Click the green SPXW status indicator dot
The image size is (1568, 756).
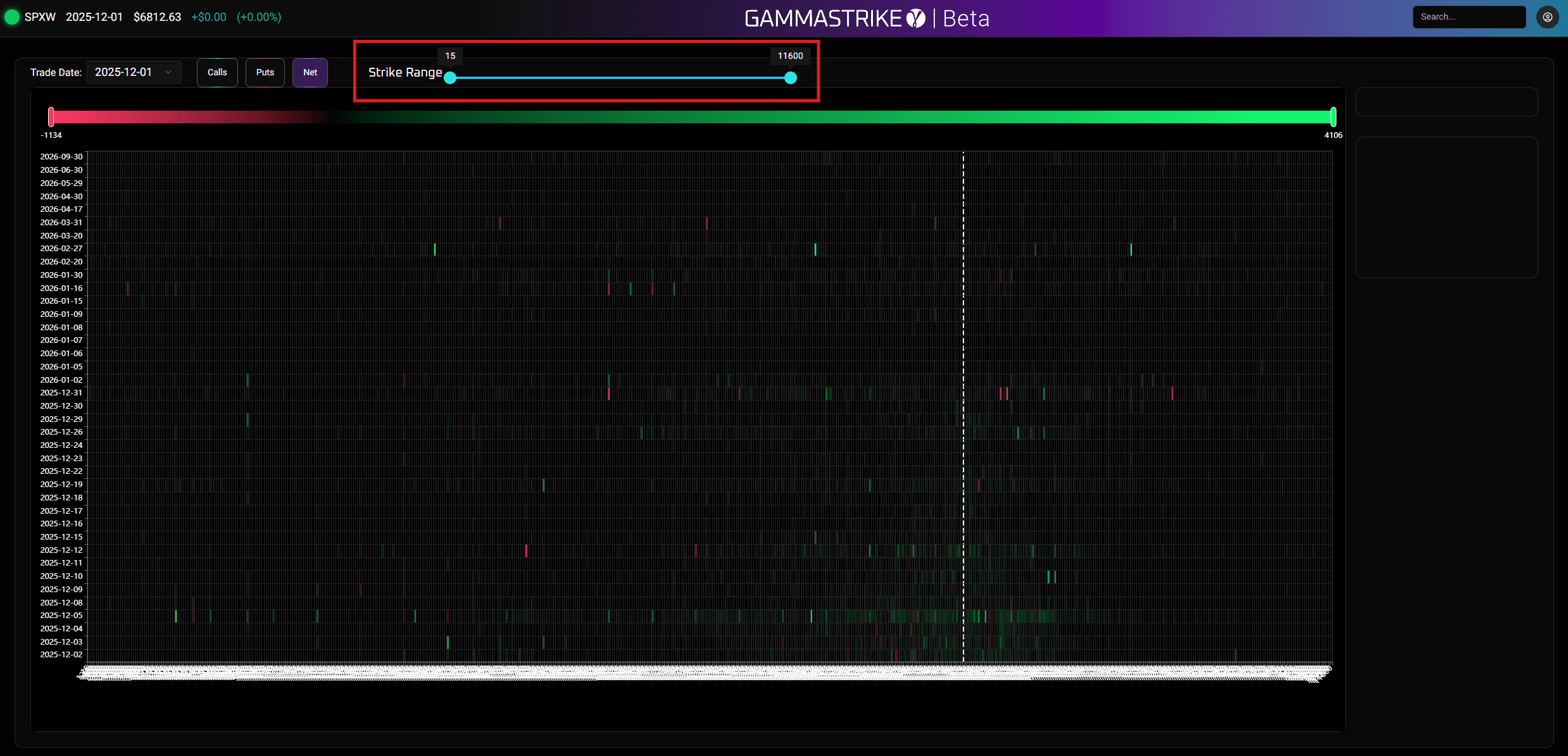(x=11, y=16)
